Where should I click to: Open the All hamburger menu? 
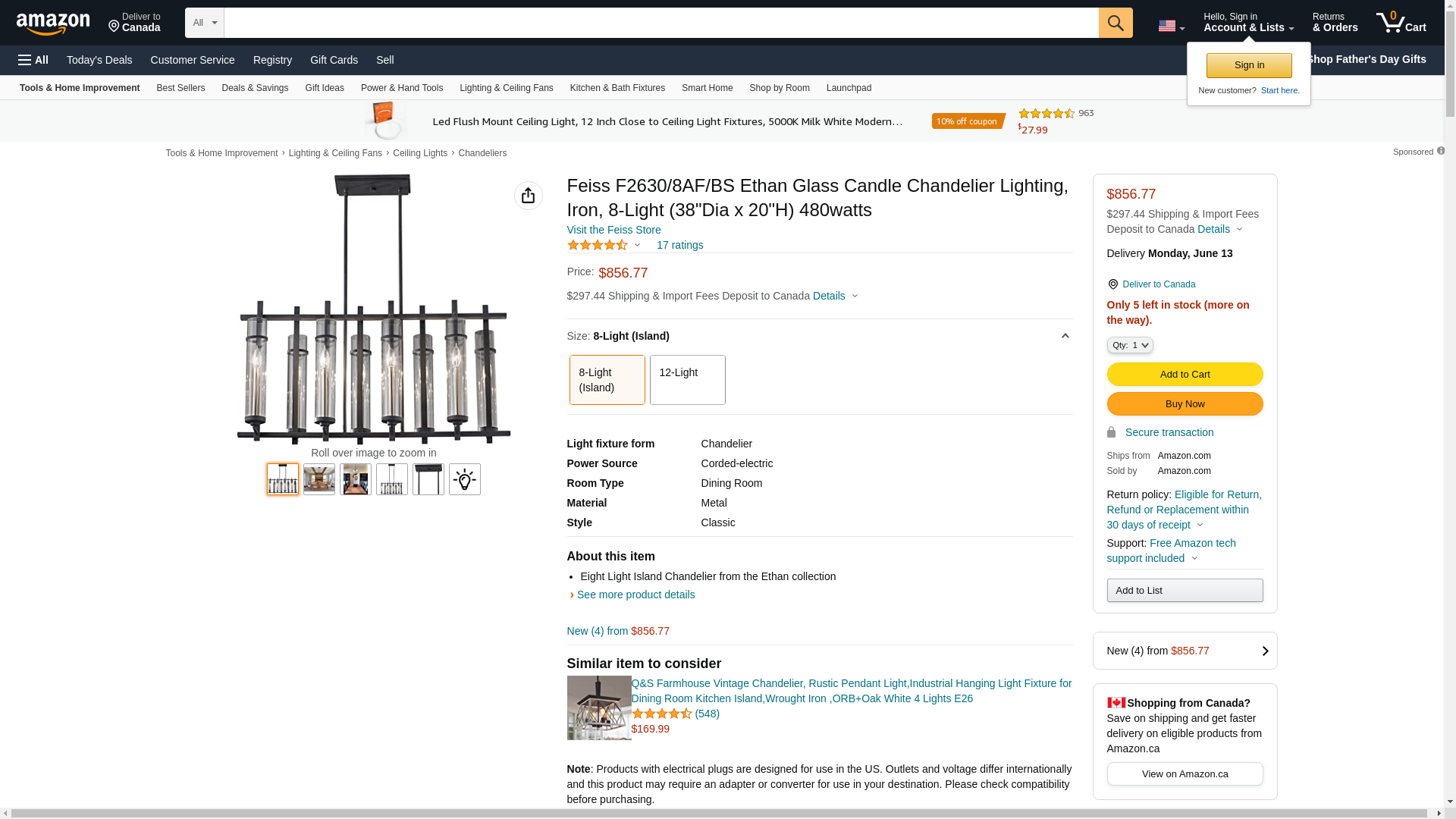(x=33, y=60)
